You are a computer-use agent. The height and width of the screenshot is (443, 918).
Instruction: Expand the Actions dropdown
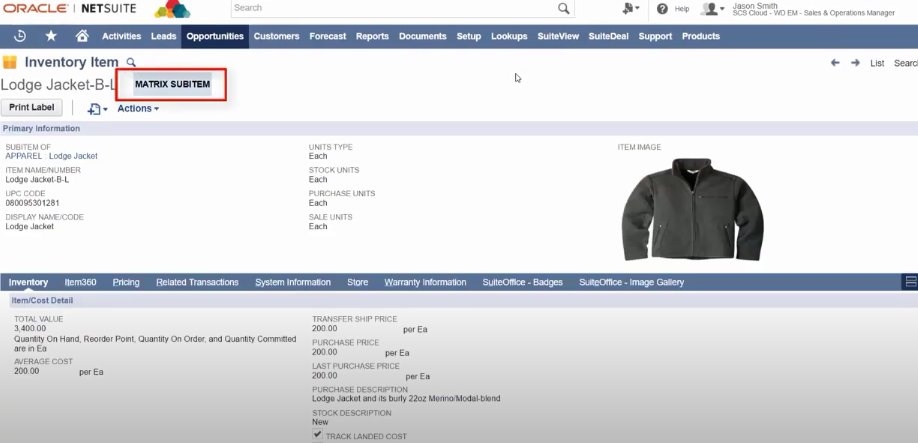coord(138,108)
